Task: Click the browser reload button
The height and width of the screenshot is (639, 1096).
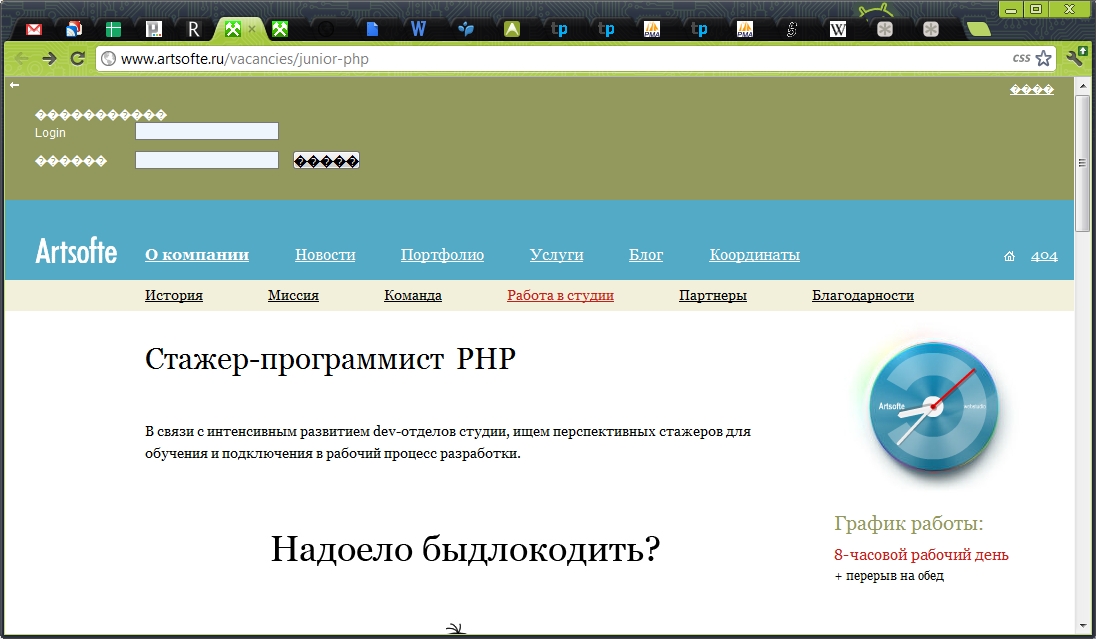Action: (78, 59)
